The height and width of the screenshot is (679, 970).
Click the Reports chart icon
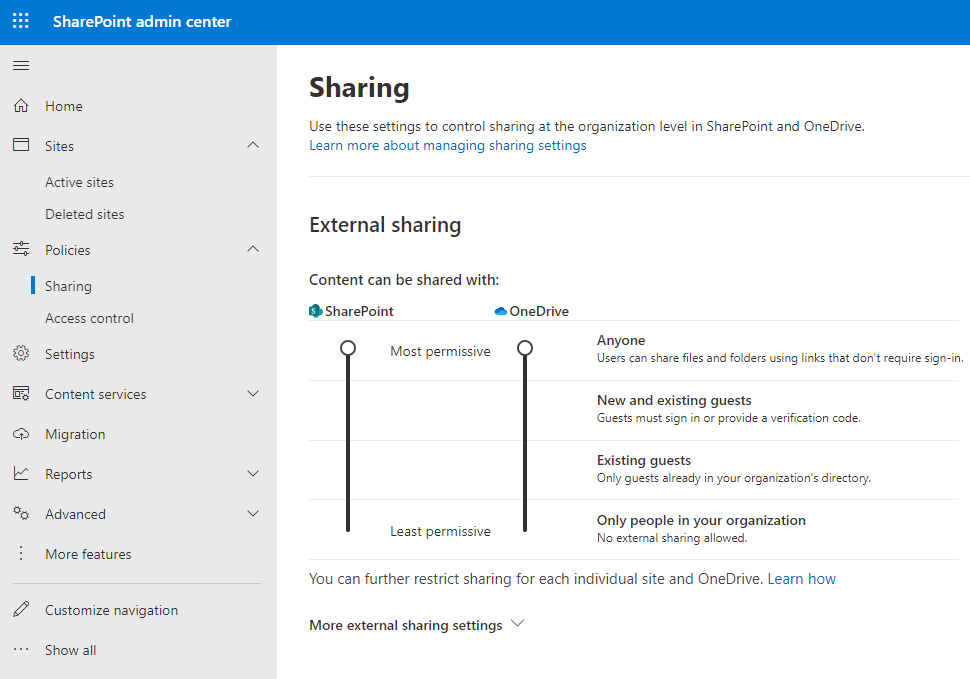(21, 474)
